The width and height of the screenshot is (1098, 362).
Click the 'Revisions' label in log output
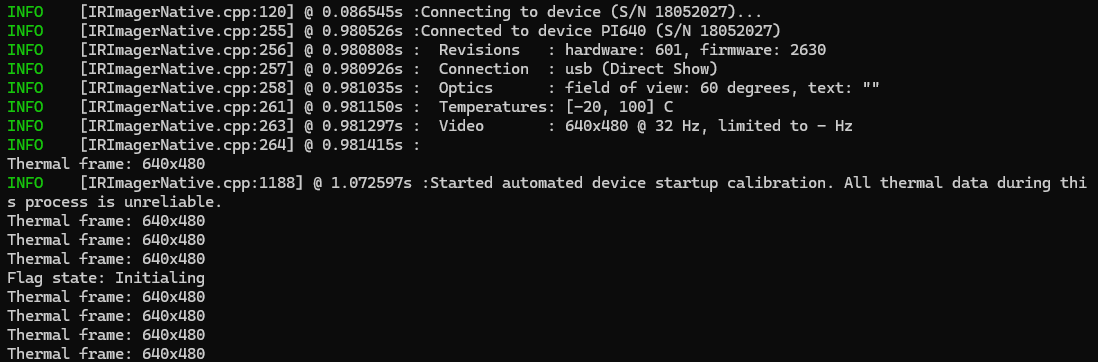pyautogui.click(x=479, y=50)
